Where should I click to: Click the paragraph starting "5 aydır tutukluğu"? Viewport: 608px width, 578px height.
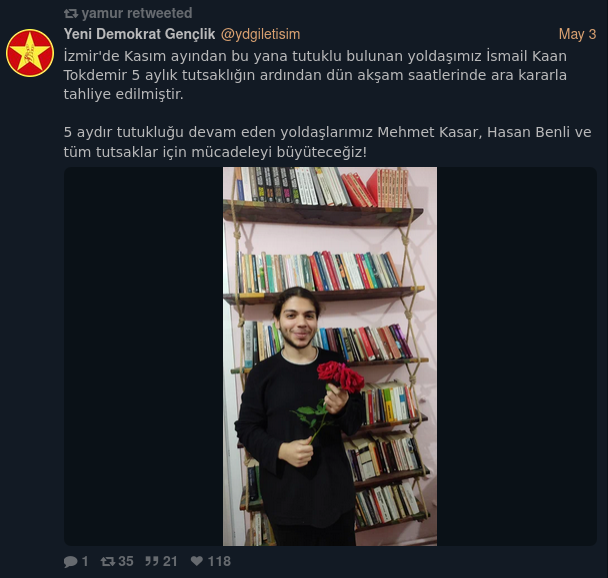328,142
